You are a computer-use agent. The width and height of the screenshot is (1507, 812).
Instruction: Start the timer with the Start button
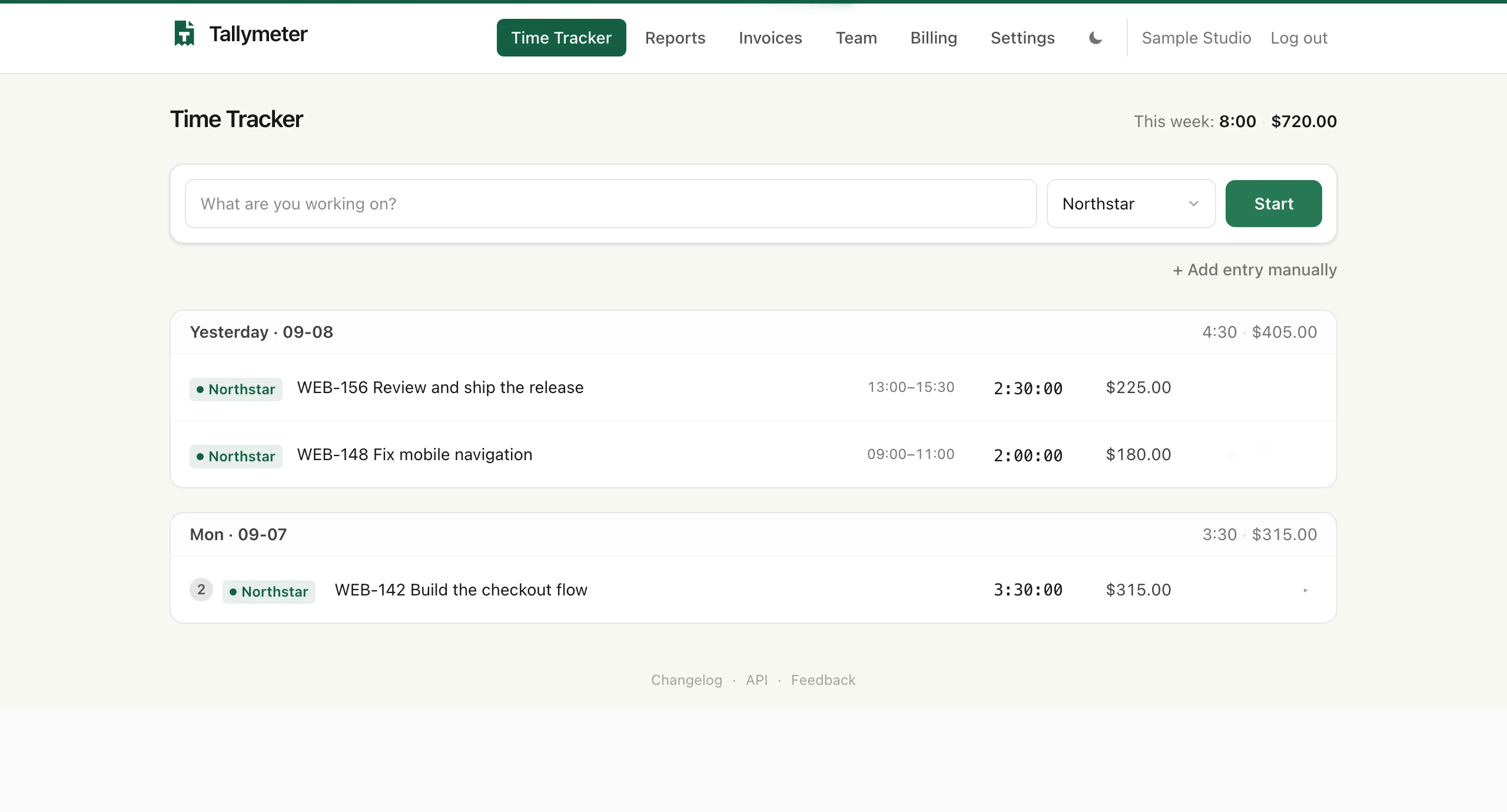point(1274,204)
